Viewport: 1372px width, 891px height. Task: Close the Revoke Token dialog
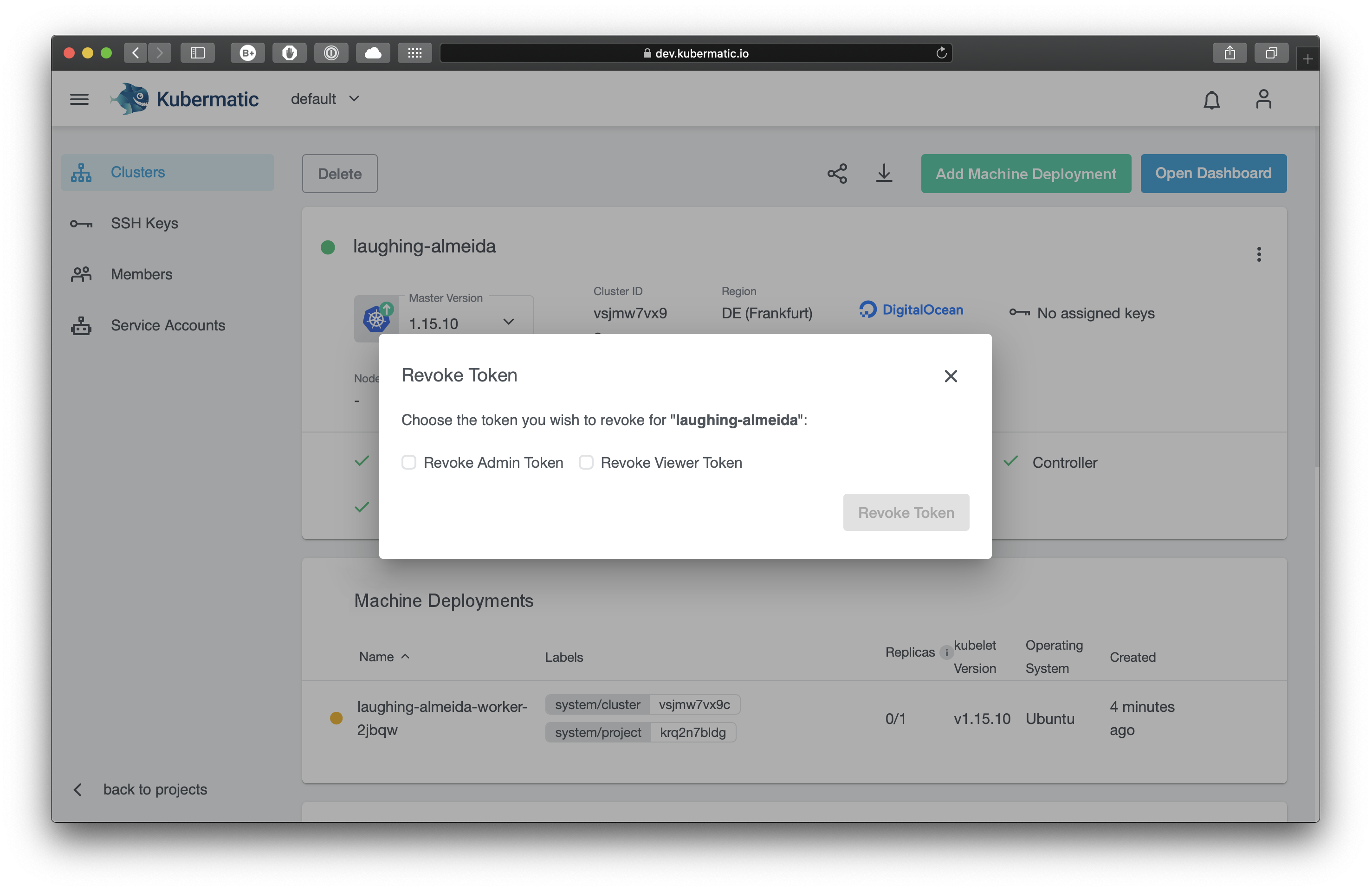coord(951,376)
